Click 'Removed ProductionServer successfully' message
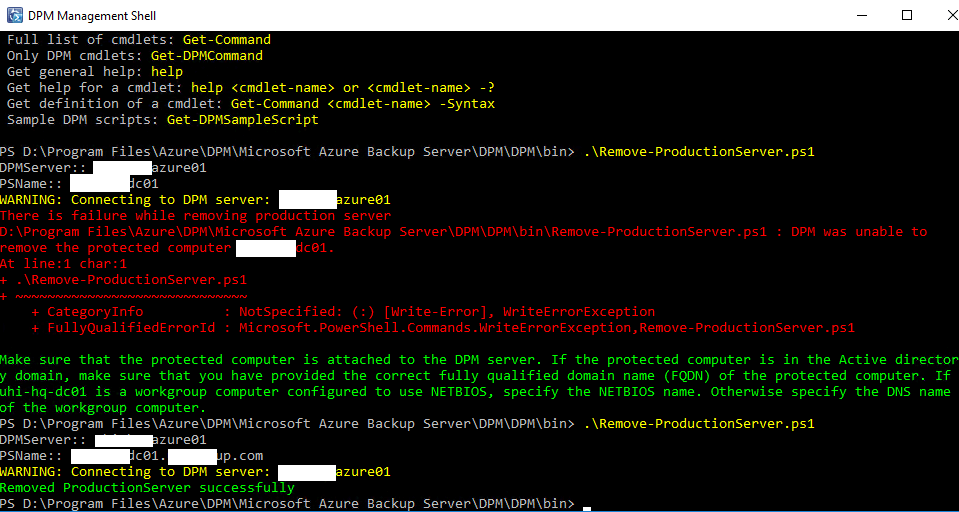This screenshot has height=512, width=959. (147, 488)
